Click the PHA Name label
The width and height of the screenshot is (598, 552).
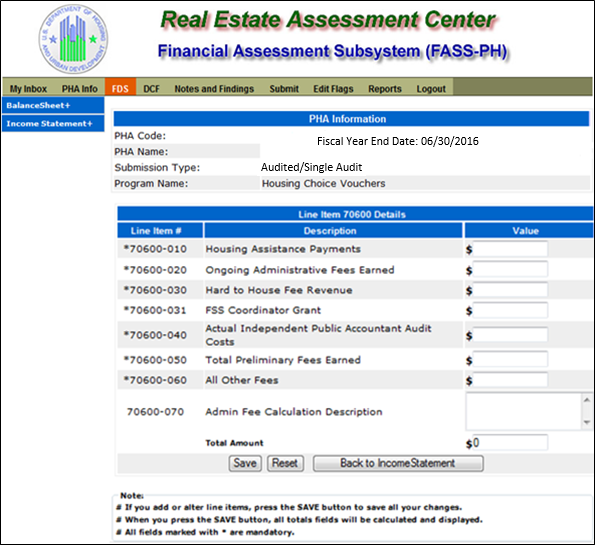(x=141, y=152)
